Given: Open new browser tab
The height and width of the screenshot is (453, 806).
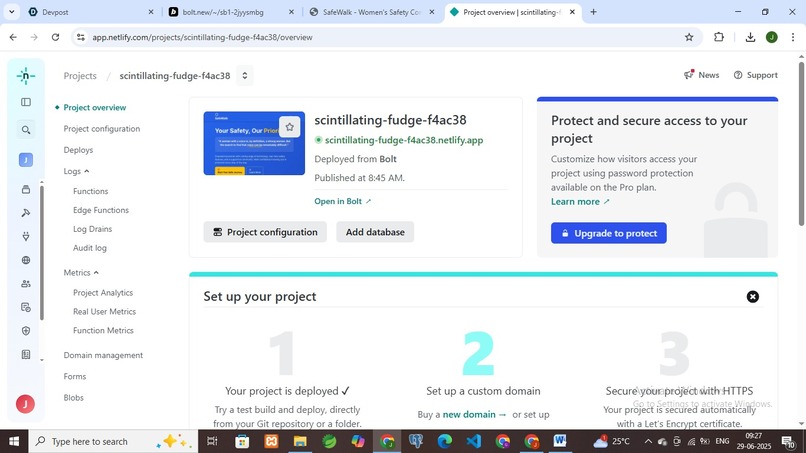Looking at the screenshot, I should click(593, 12).
